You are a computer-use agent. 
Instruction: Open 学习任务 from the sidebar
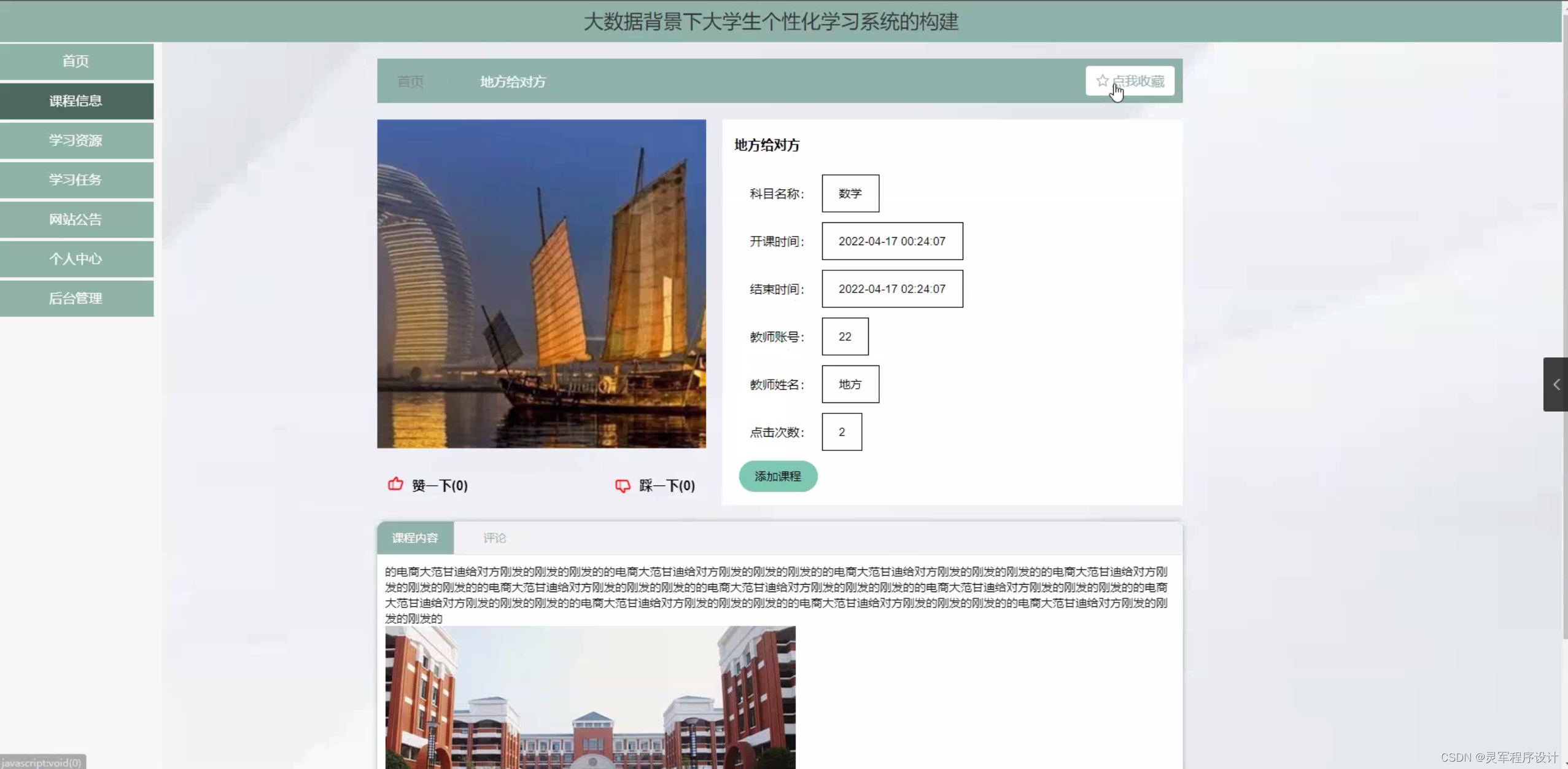pos(76,179)
